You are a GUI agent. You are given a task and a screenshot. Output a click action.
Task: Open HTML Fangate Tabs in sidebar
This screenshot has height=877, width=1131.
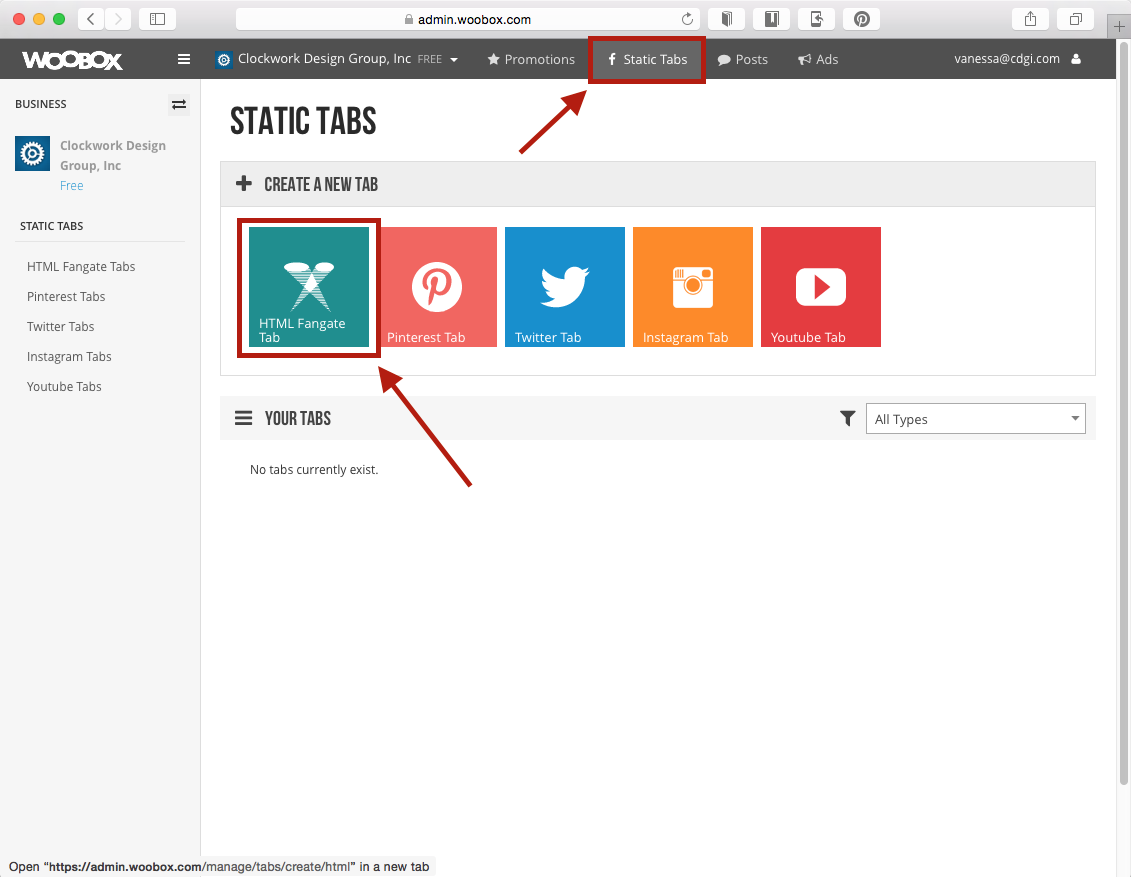pos(81,267)
